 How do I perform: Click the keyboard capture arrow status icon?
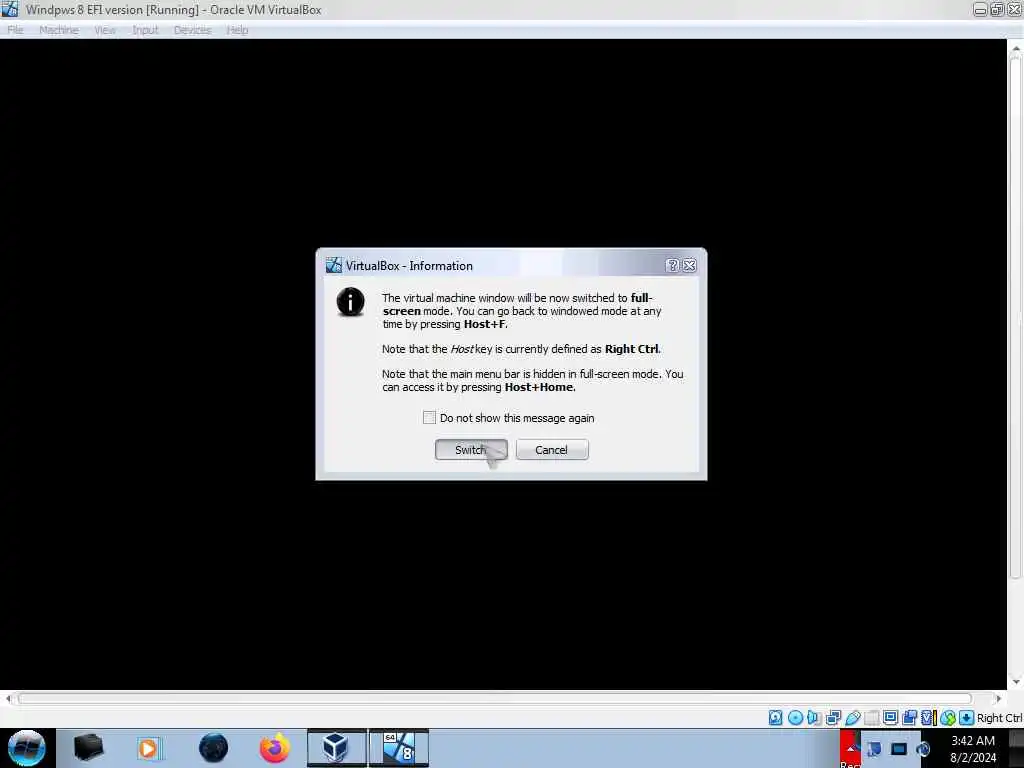pos(967,718)
